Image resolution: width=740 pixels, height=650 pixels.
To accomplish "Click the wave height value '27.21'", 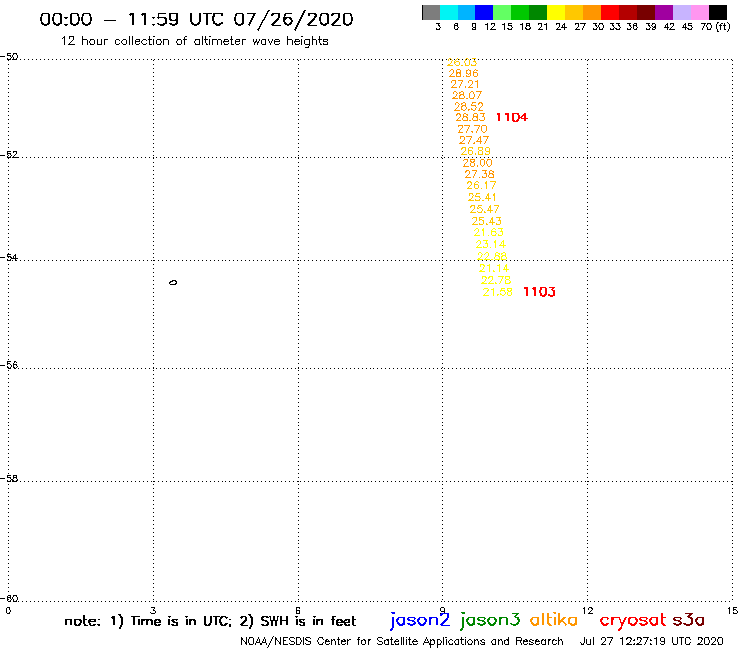I will [465, 84].
